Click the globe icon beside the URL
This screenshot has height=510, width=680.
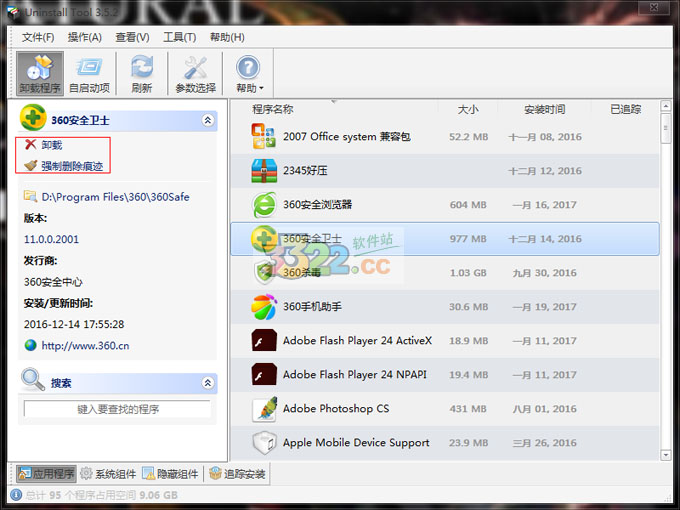(x=30, y=346)
